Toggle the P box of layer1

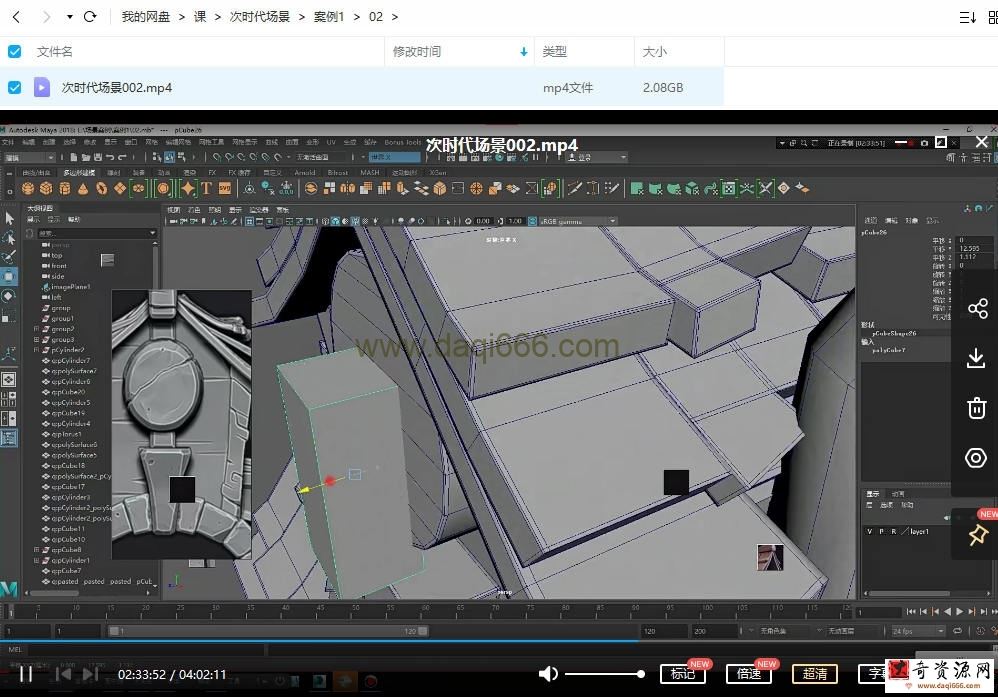coord(882,532)
